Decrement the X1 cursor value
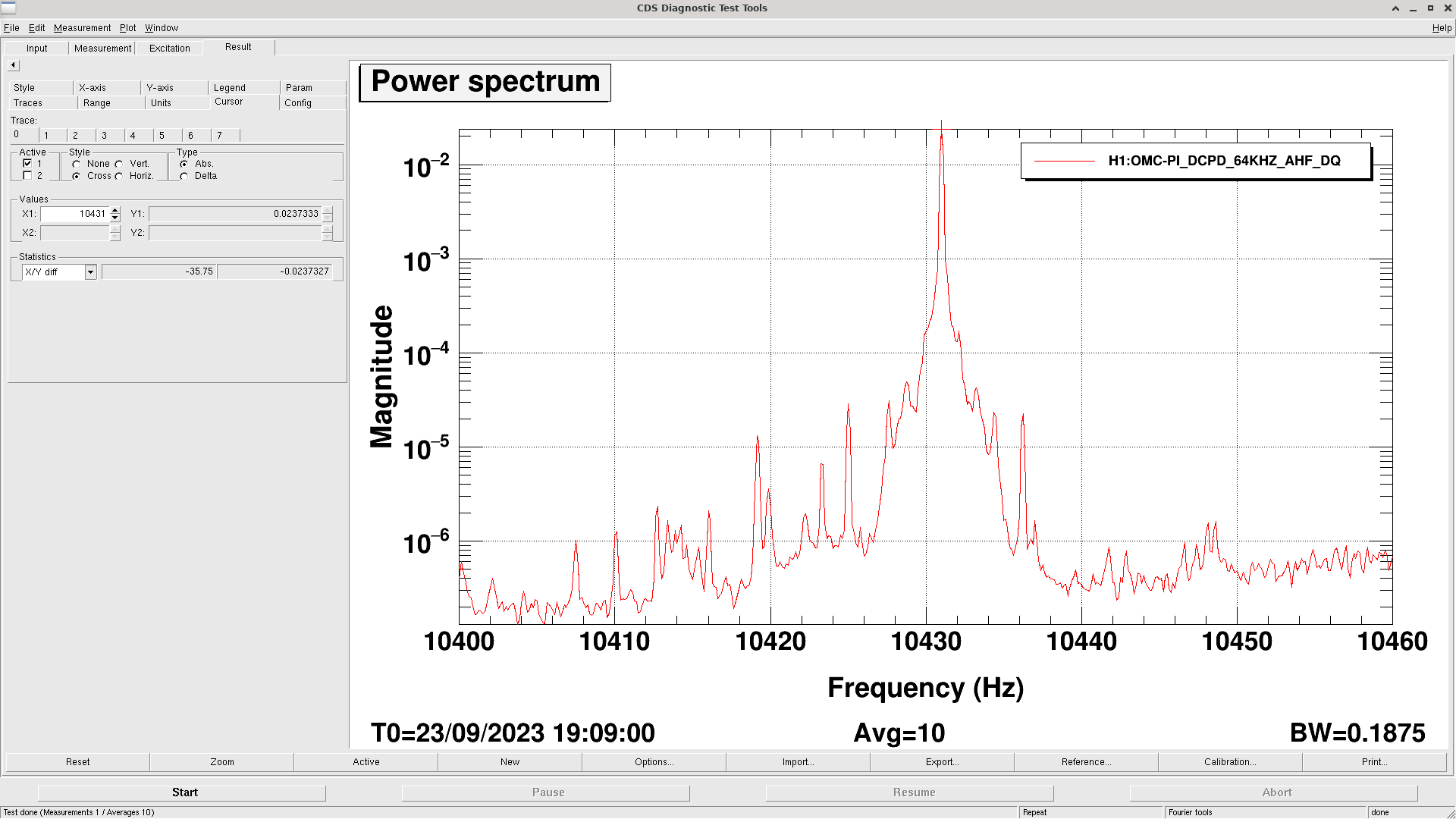 [115, 218]
